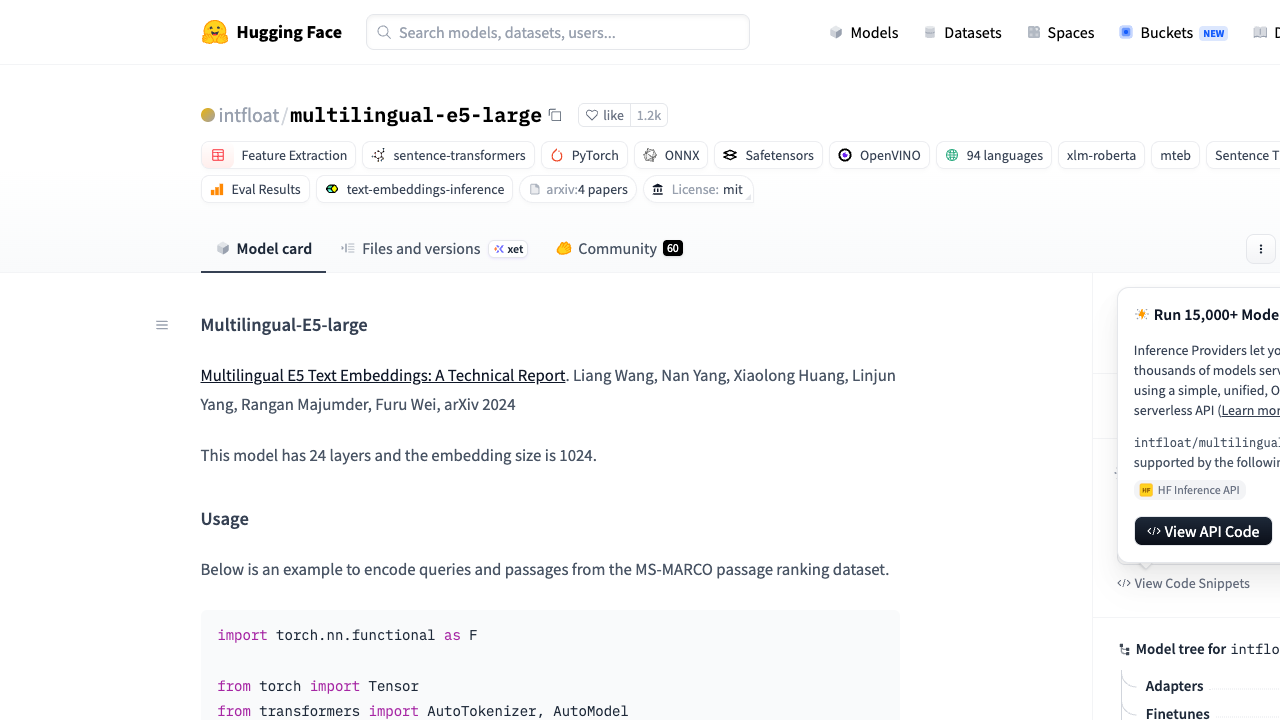Select the License mit tag
Screen dimensions: 1280x720
coord(698,189)
